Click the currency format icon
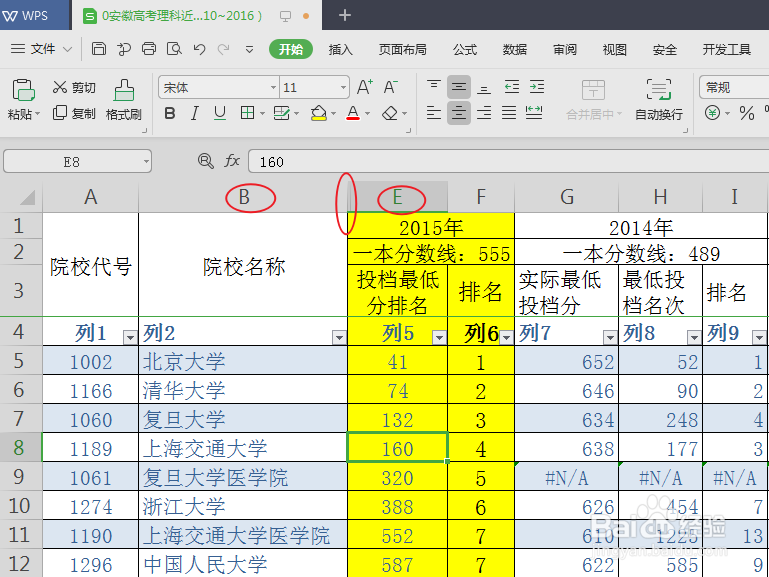 coord(713,113)
